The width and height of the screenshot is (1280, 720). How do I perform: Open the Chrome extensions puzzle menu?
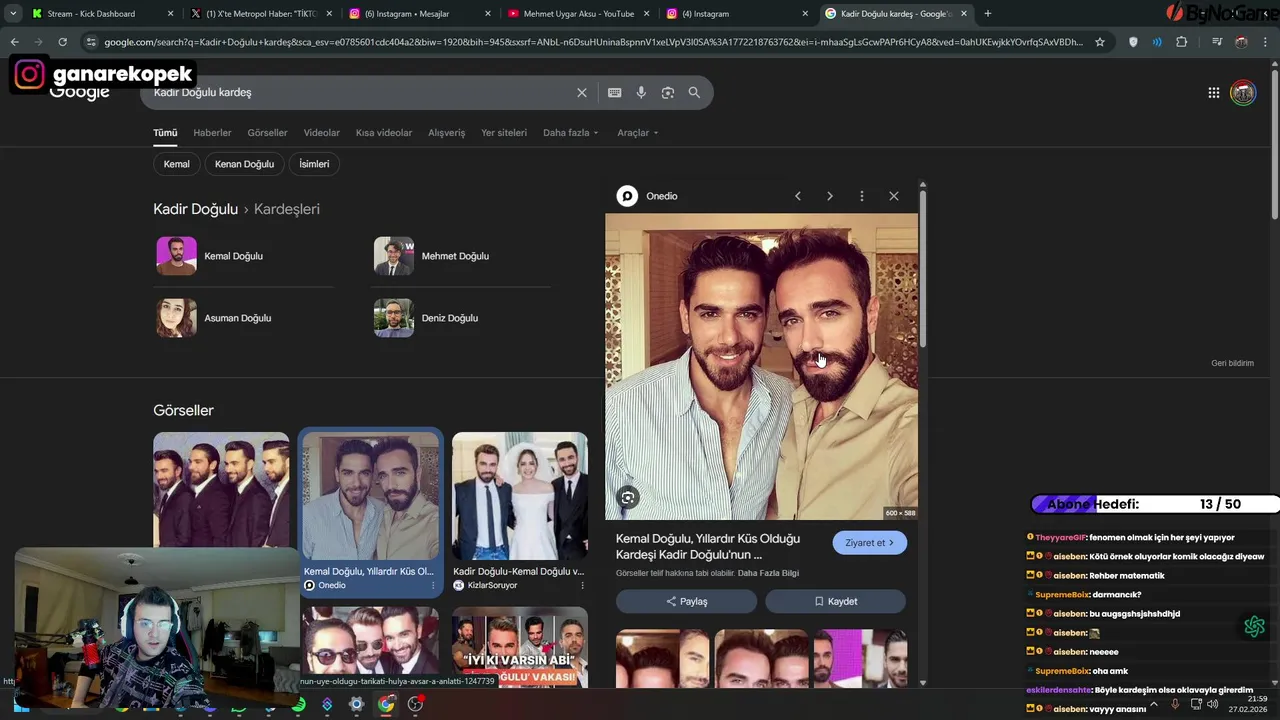(1182, 42)
